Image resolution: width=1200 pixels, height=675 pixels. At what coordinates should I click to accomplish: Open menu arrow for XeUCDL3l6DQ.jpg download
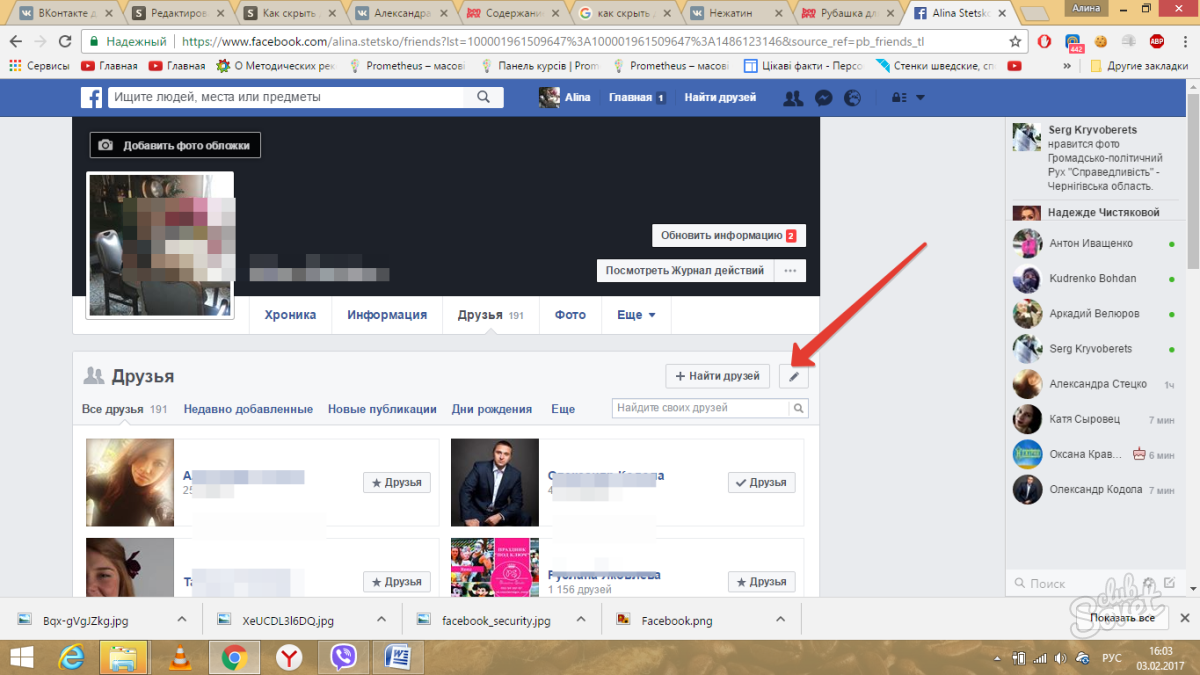380,620
